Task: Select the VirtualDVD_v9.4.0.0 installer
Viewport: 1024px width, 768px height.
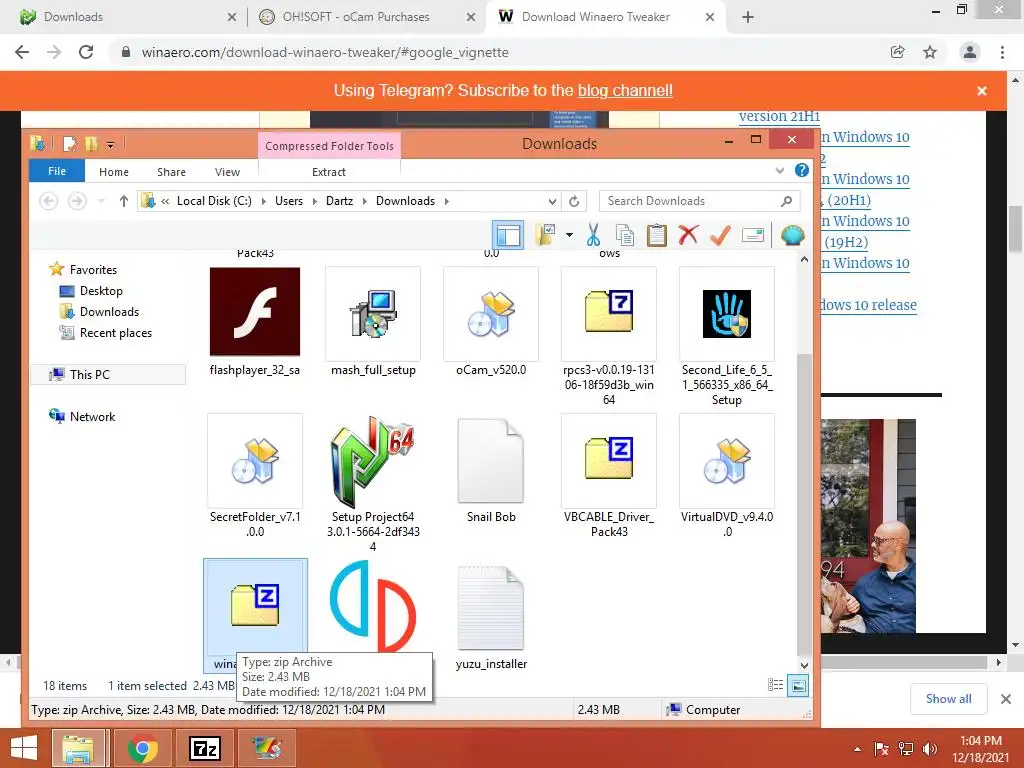Action: [727, 476]
